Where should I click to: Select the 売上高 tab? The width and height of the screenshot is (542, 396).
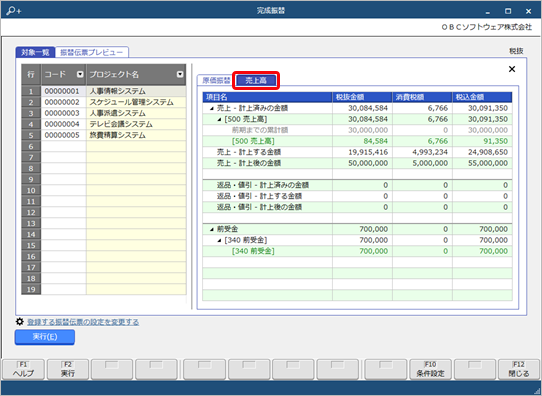(x=256, y=81)
